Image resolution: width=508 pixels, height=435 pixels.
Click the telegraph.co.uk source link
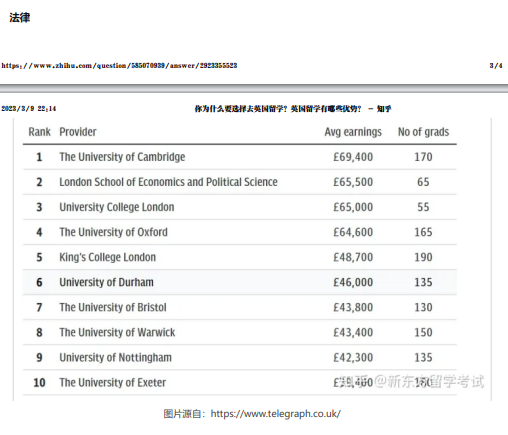[x=275, y=414]
